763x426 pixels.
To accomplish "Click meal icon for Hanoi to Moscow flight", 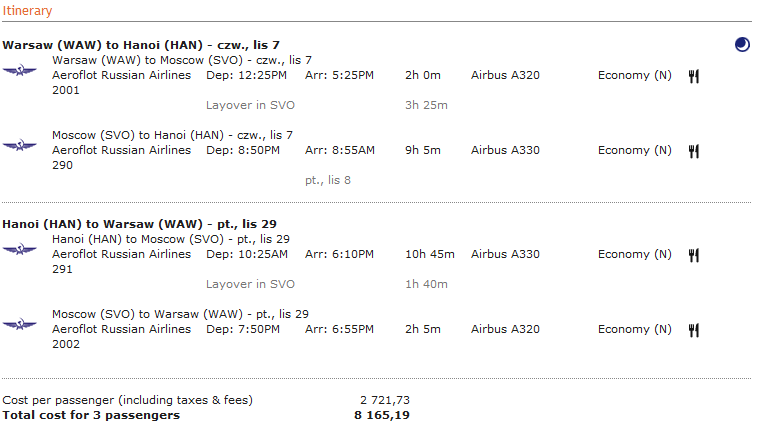I will [x=694, y=255].
